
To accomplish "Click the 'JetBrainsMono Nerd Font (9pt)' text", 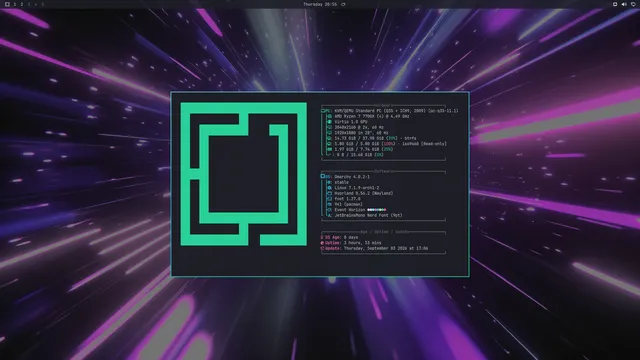I will click(369, 215).
